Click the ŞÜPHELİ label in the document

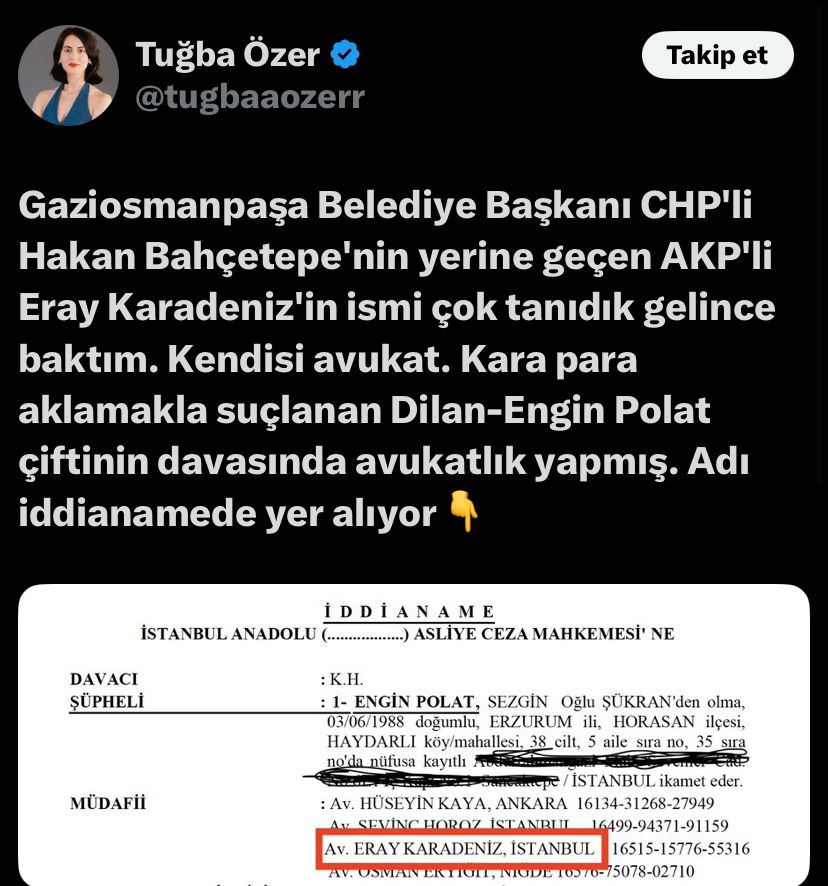coord(107,701)
